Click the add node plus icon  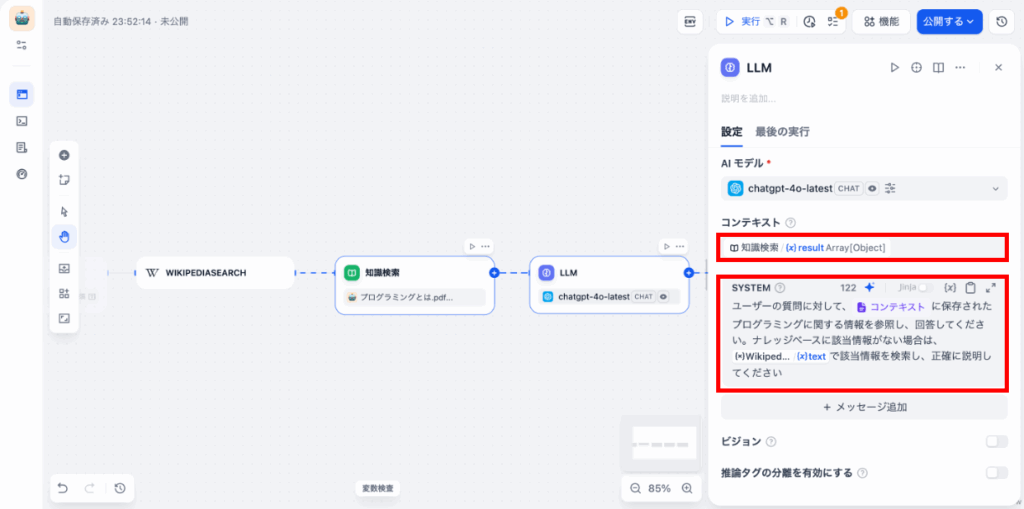coord(64,155)
